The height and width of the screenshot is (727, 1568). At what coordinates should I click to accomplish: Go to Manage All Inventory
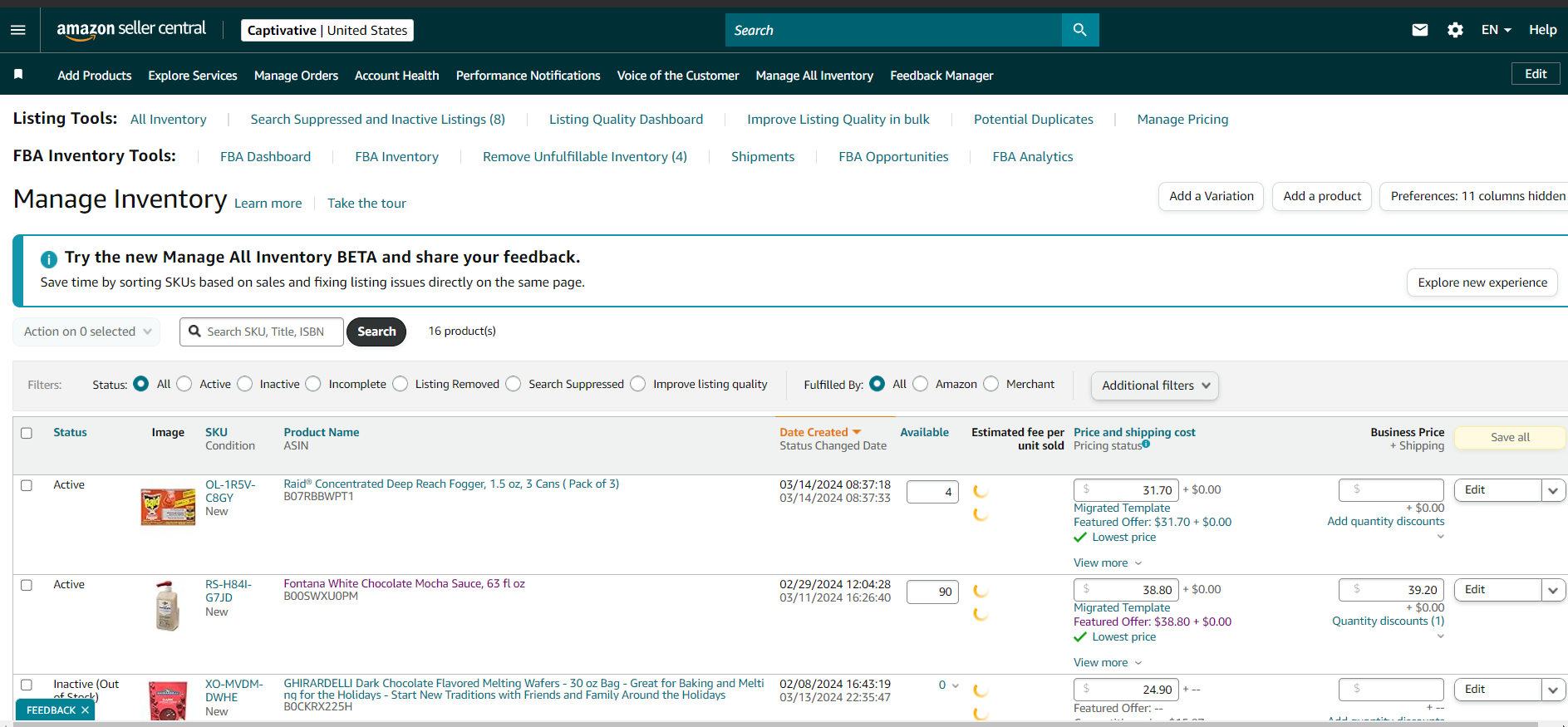tap(814, 76)
